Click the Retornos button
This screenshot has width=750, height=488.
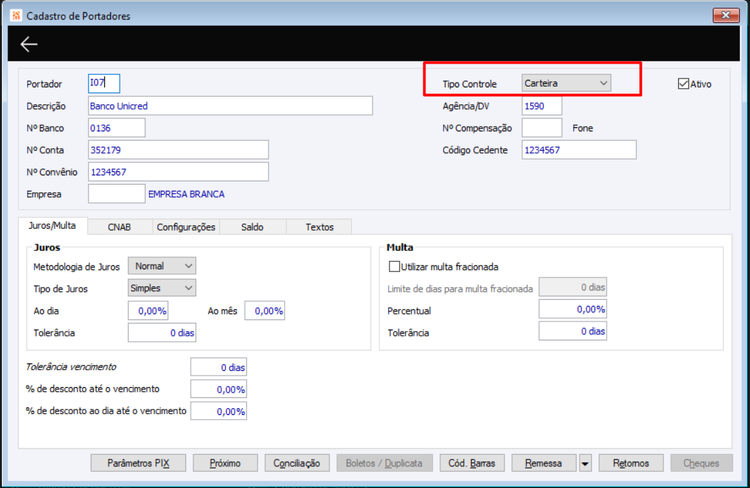[x=631, y=463]
